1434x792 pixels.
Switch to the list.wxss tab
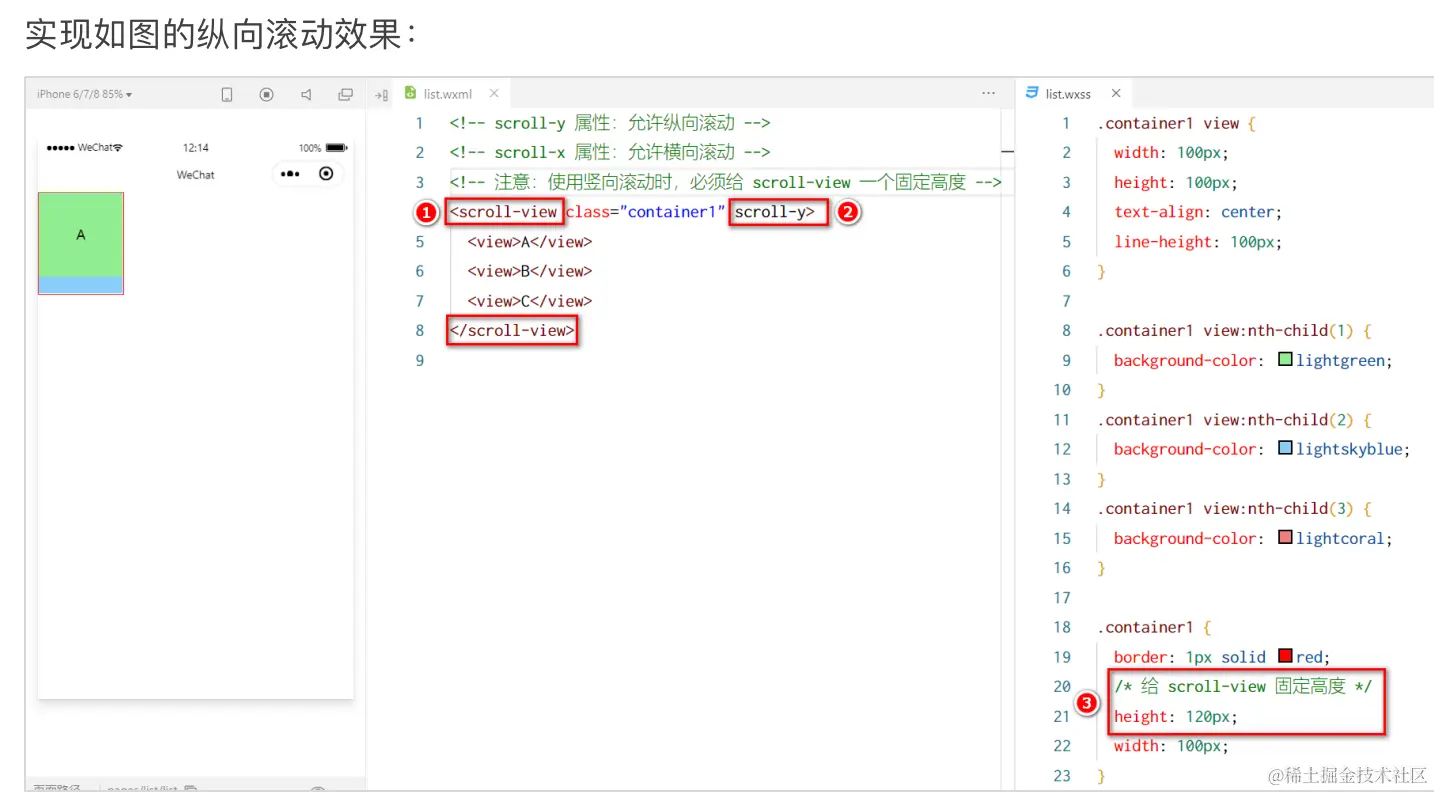coord(1068,94)
